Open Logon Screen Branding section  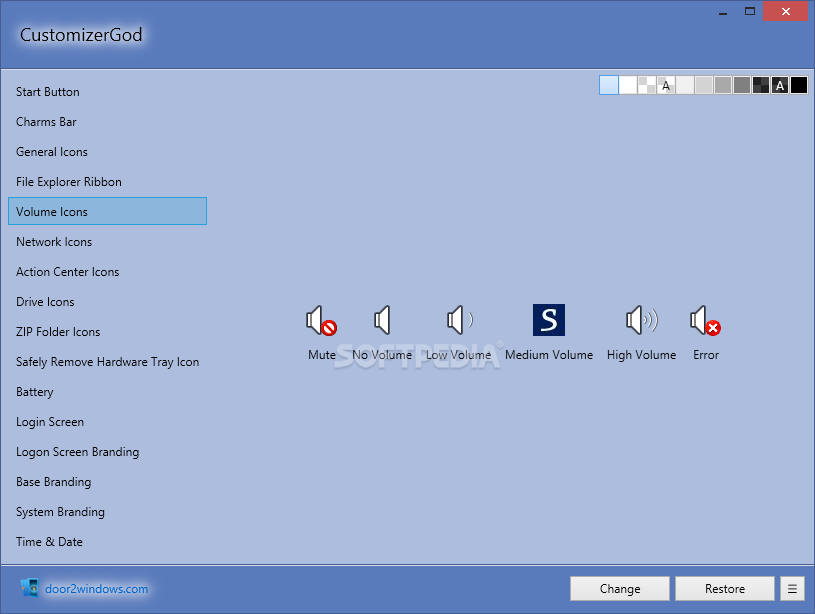pos(108,452)
